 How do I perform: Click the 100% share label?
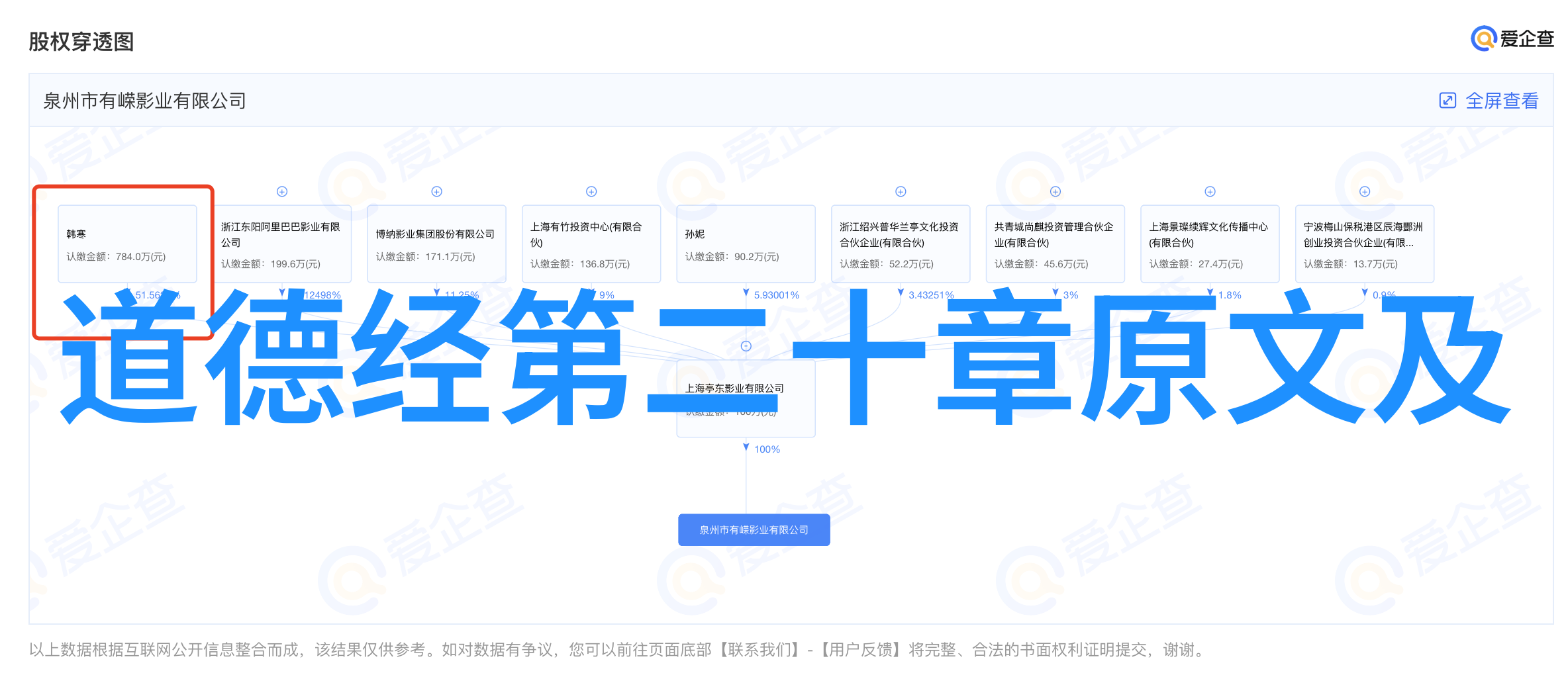[767, 449]
